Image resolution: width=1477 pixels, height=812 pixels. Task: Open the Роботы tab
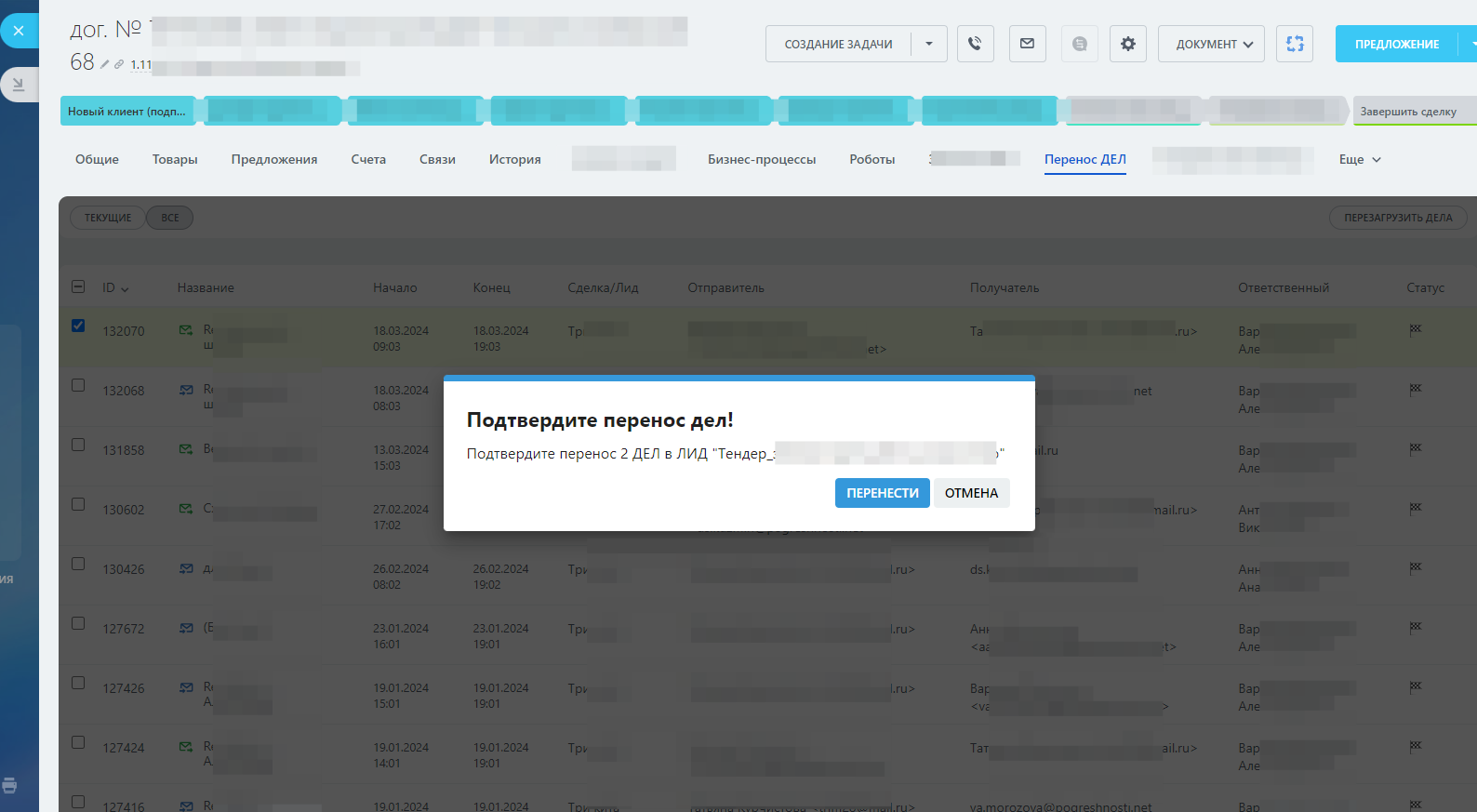click(872, 159)
